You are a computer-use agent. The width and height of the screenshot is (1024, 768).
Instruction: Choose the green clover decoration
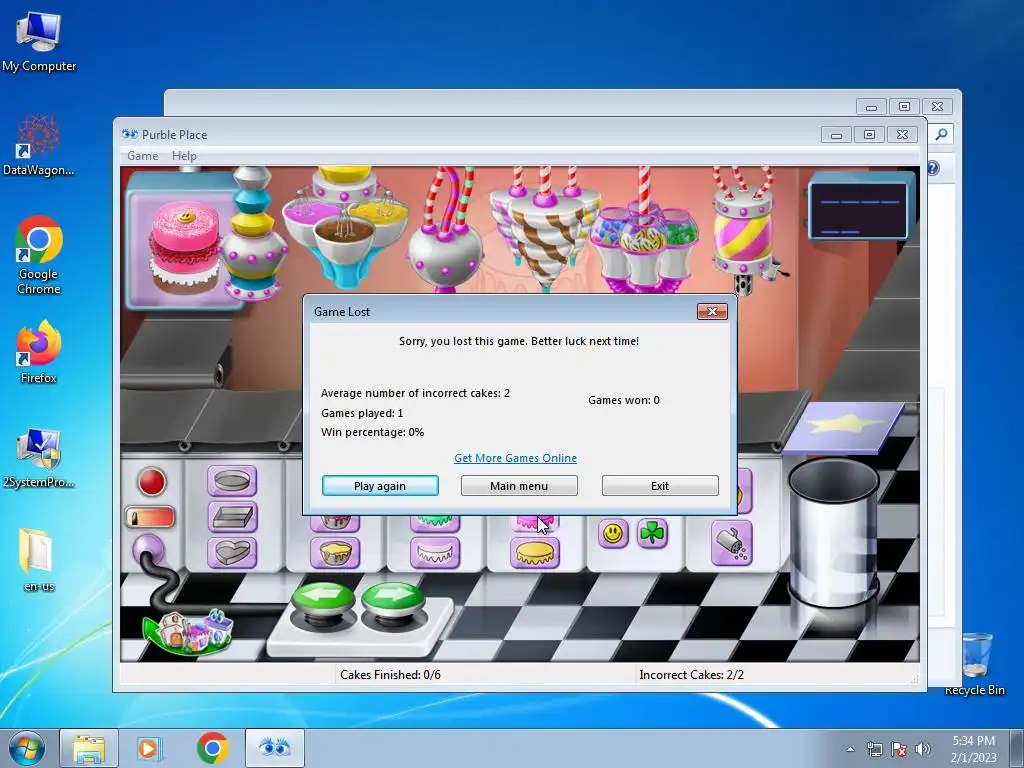652,534
